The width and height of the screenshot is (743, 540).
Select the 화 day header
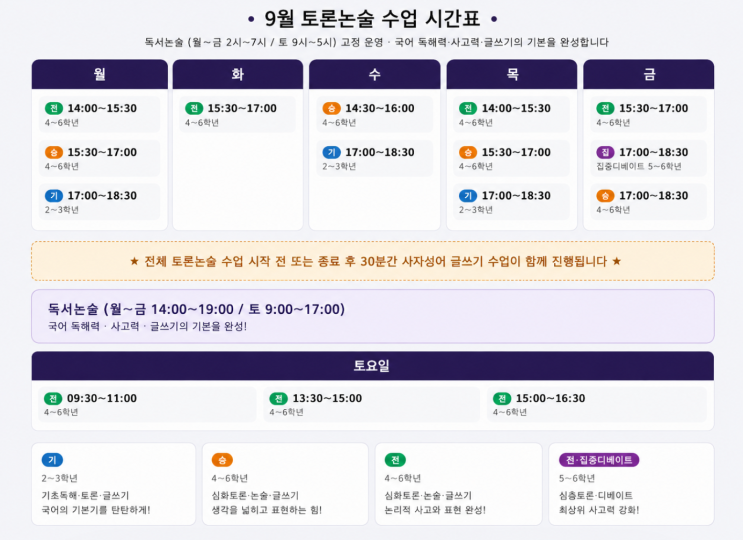(x=237, y=74)
